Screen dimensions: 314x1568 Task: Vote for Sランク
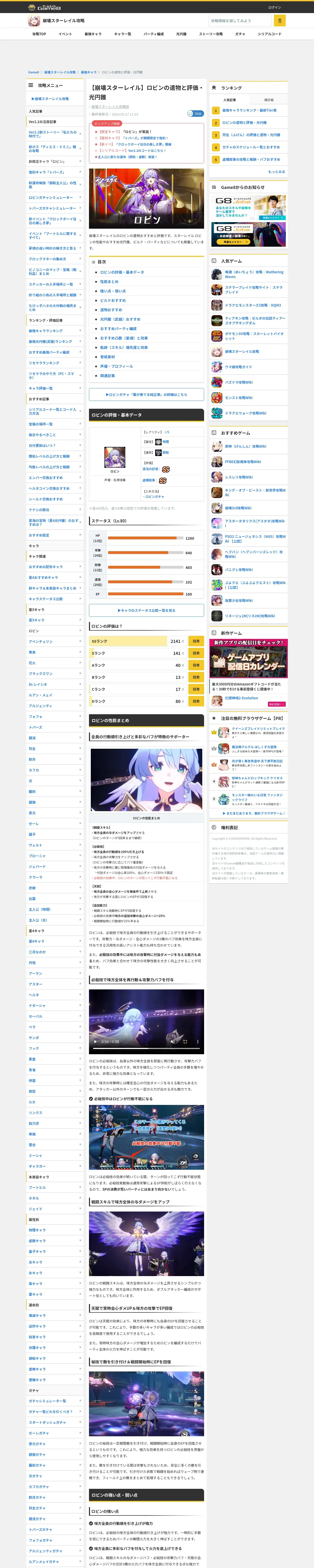pyautogui.click(x=196, y=653)
